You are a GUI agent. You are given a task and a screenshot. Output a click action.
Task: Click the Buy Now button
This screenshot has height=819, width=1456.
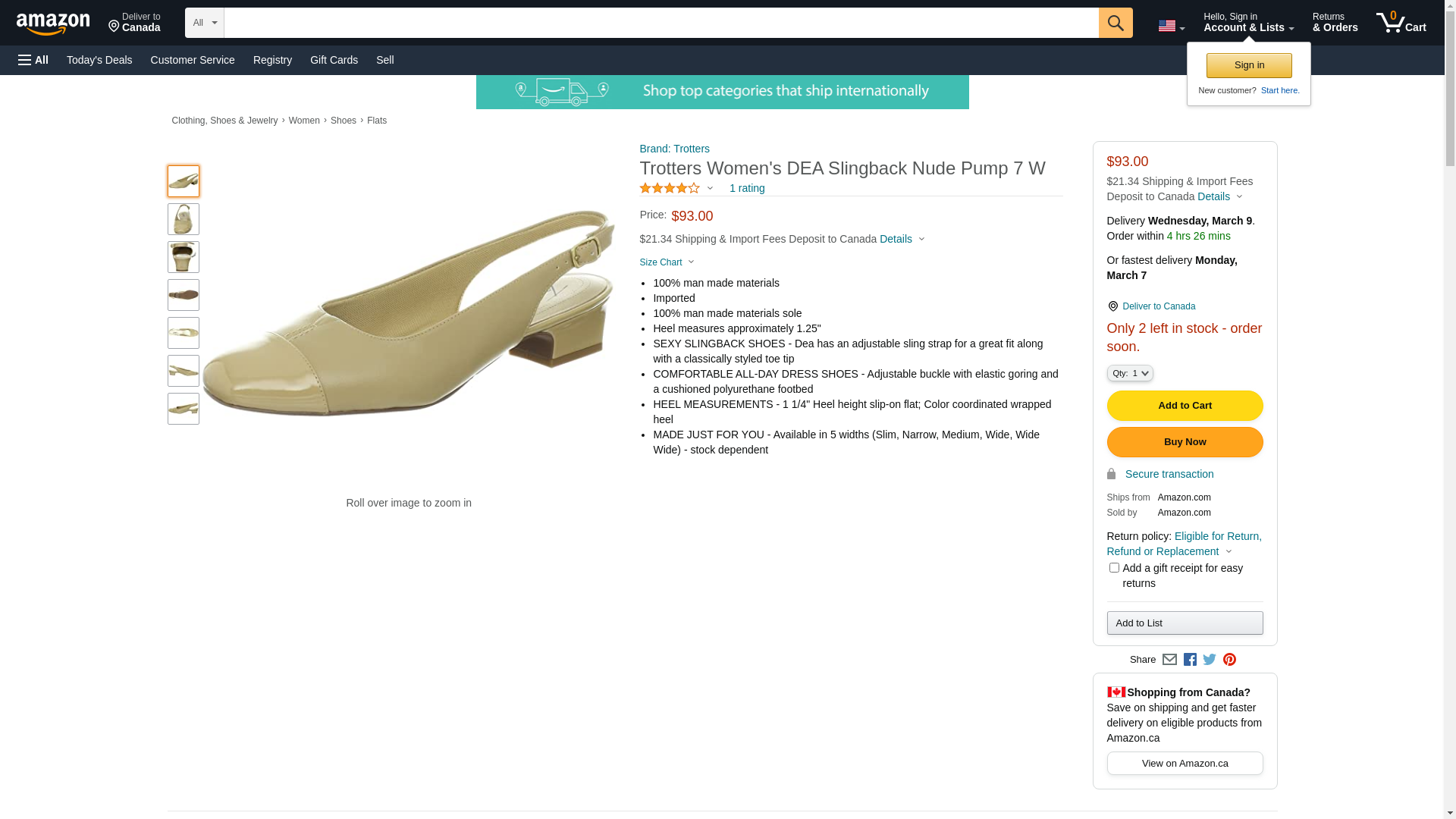[1185, 442]
